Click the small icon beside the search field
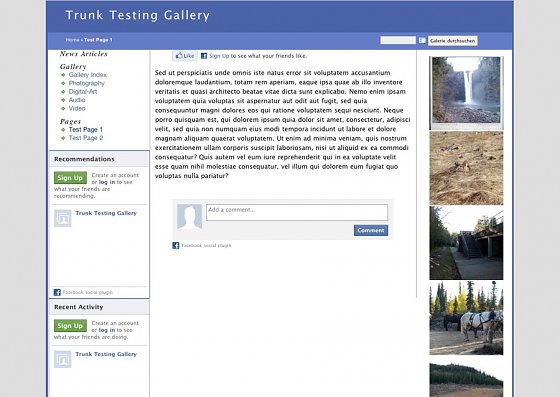Screen dimensions: 560x397 point(422,40)
